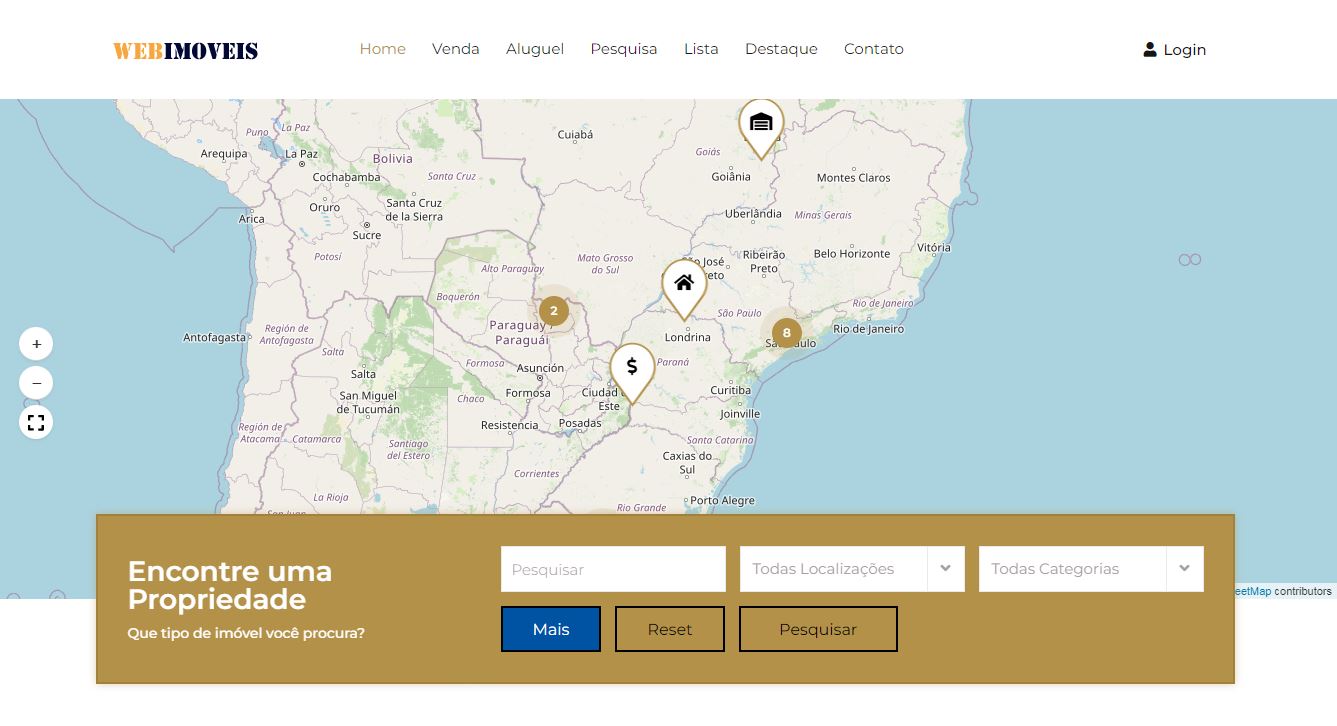The height and width of the screenshot is (726, 1337).
Task: Click the user Login icon
Action: click(x=1150, y=49)
